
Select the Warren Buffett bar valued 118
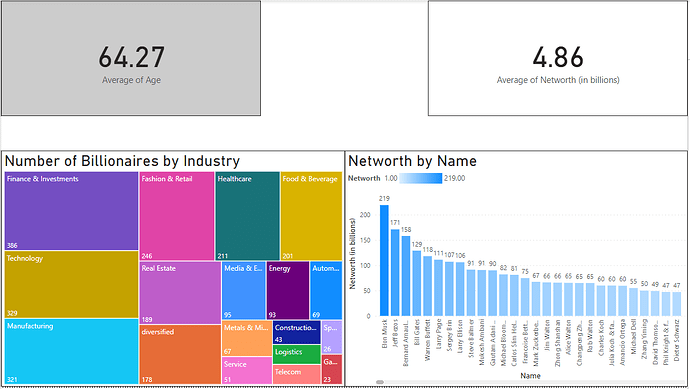click(427, 286)
